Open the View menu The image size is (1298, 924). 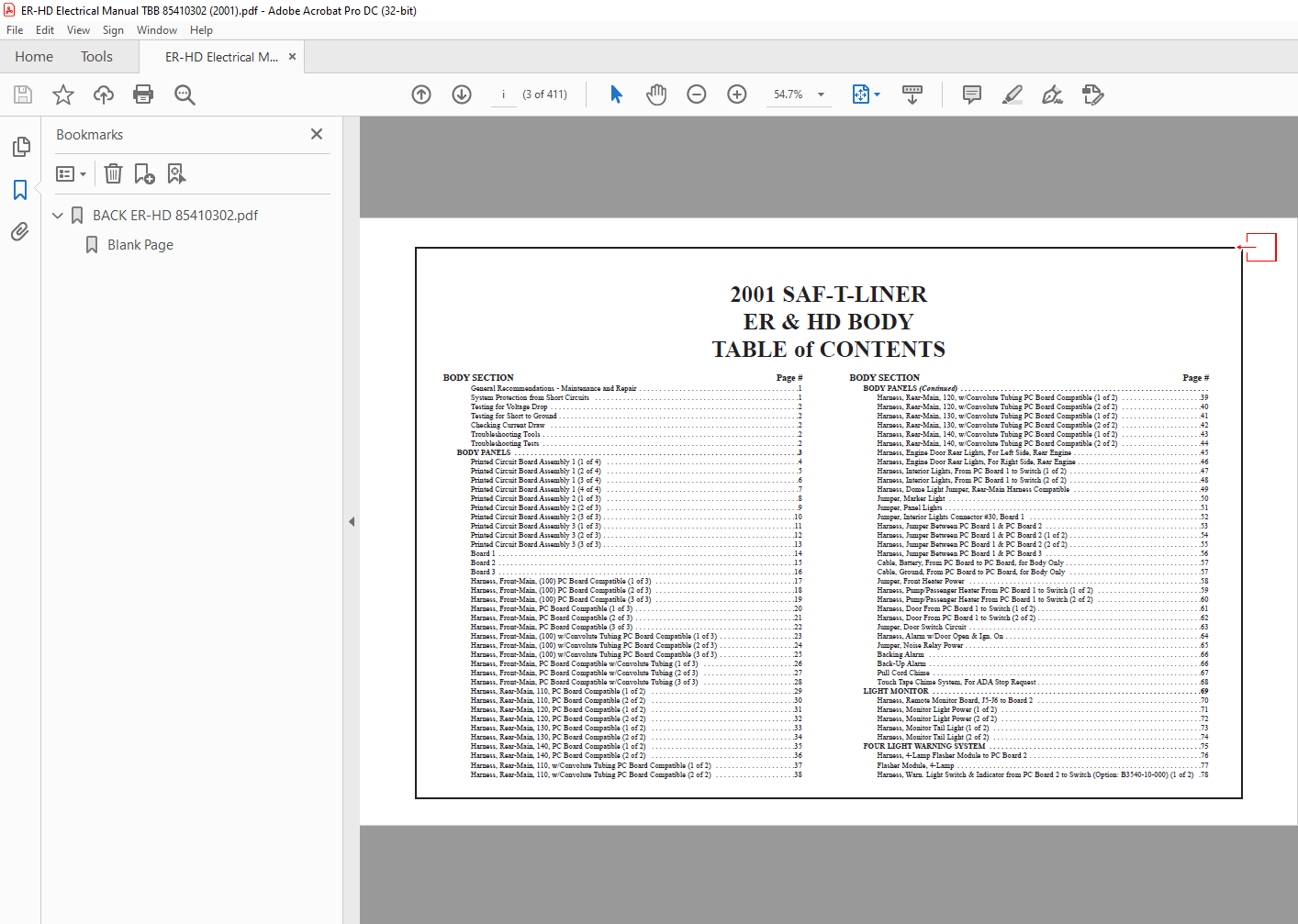click(x=78, y=30)
